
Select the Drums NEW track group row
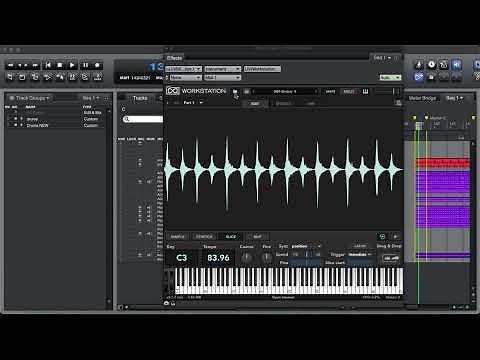(55, 125)
